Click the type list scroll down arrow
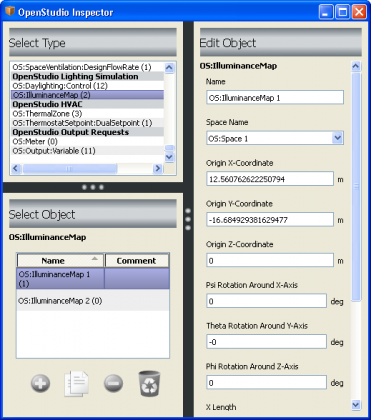The height and width of the screenshot is (420, 371). (169, 157)
